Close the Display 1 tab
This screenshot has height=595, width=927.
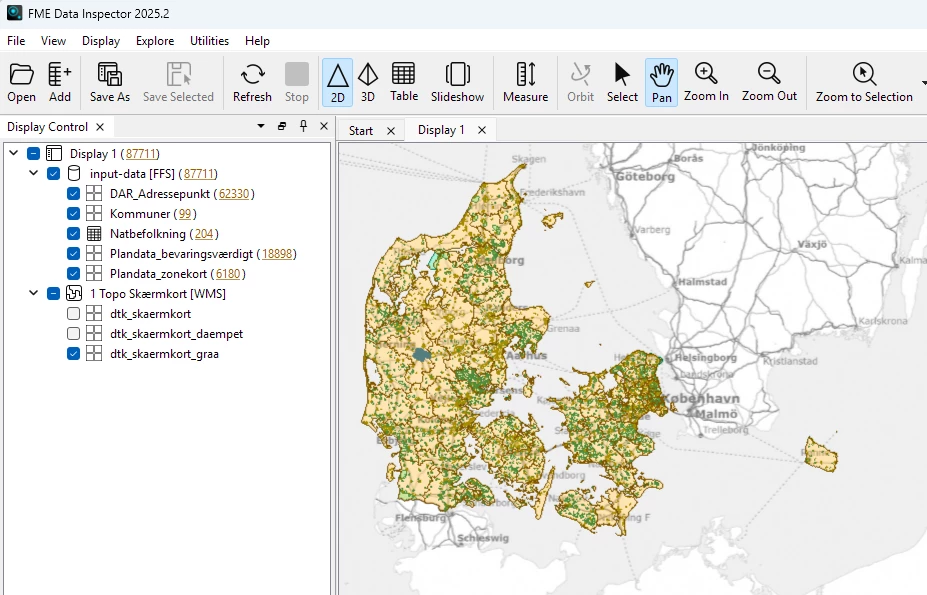click(x=482, y=131)
